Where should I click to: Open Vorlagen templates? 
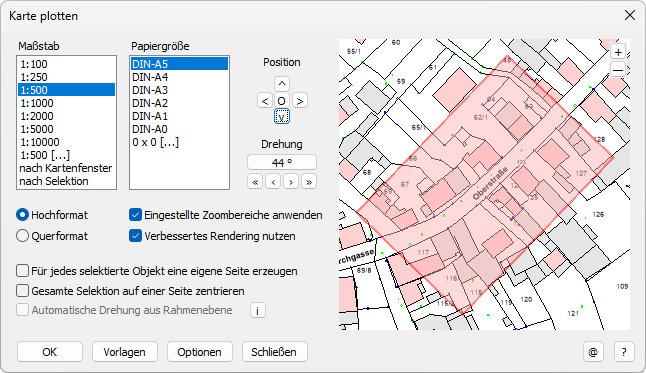124,352
